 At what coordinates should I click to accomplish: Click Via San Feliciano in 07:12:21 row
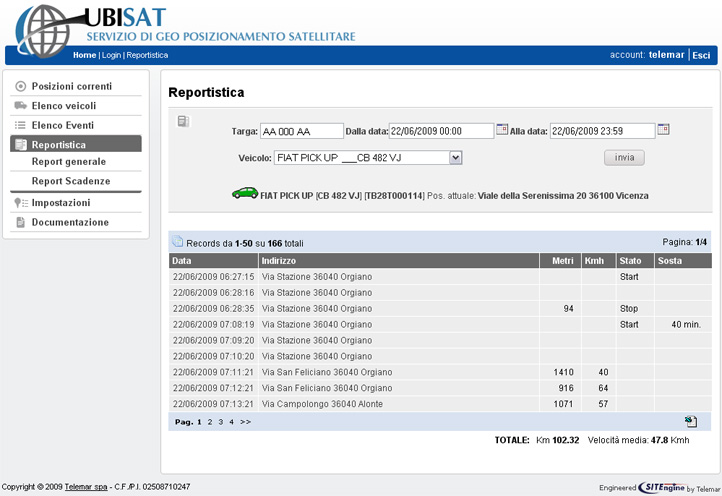tap(327, 388)
